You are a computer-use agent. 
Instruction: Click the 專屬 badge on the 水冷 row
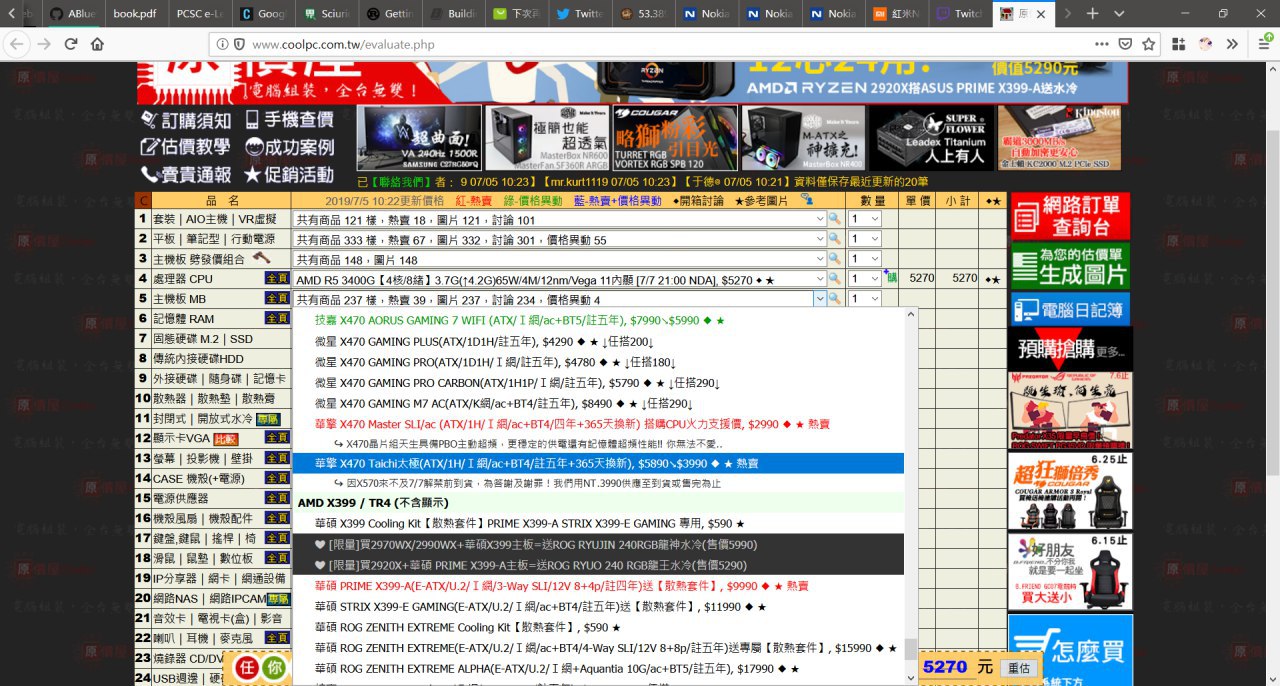267,419
